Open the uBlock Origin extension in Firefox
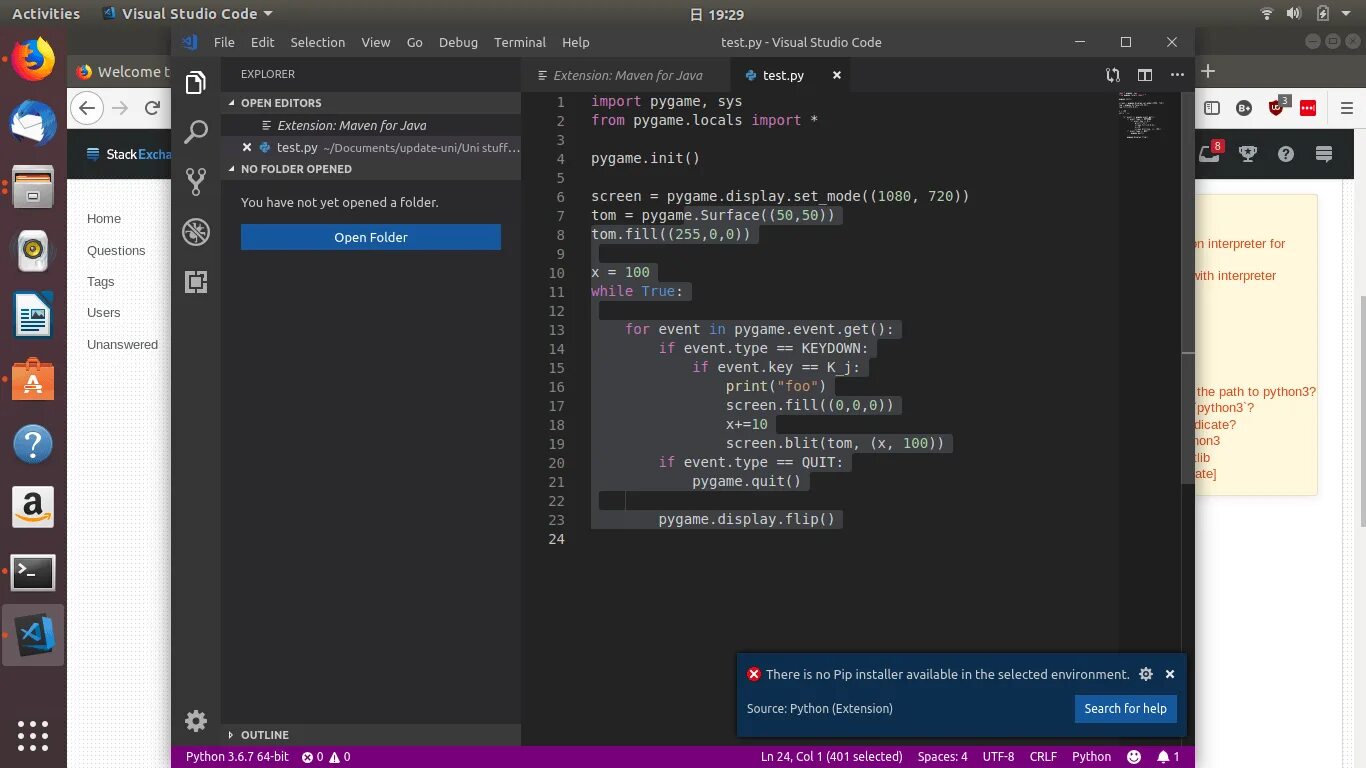 click(x=1277, y=107)
